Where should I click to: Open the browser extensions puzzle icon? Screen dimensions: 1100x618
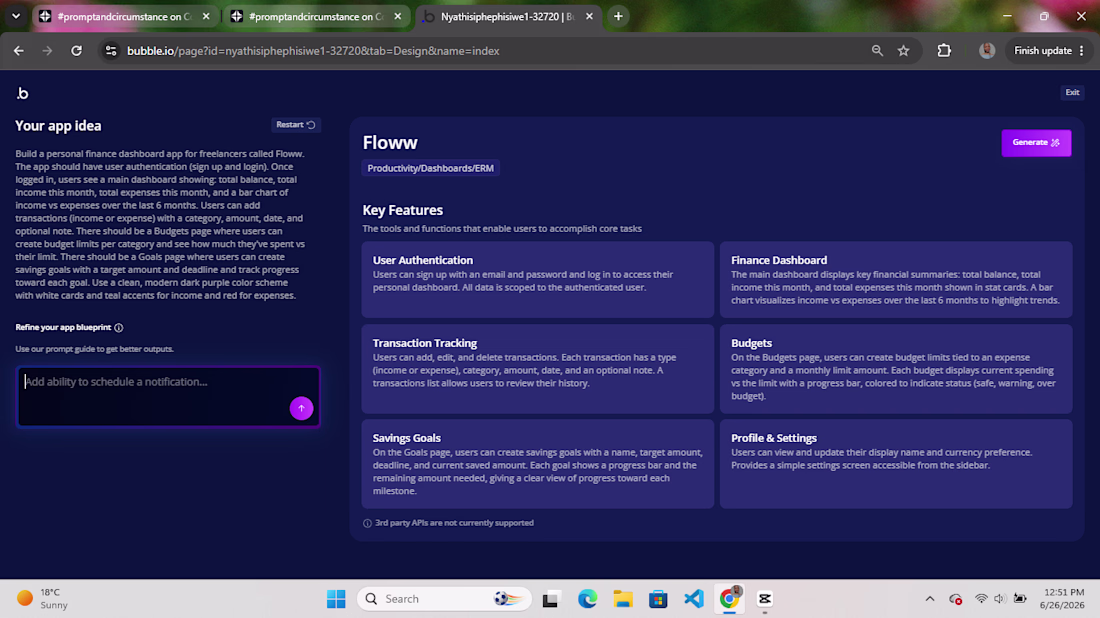[x=944, y=51]
